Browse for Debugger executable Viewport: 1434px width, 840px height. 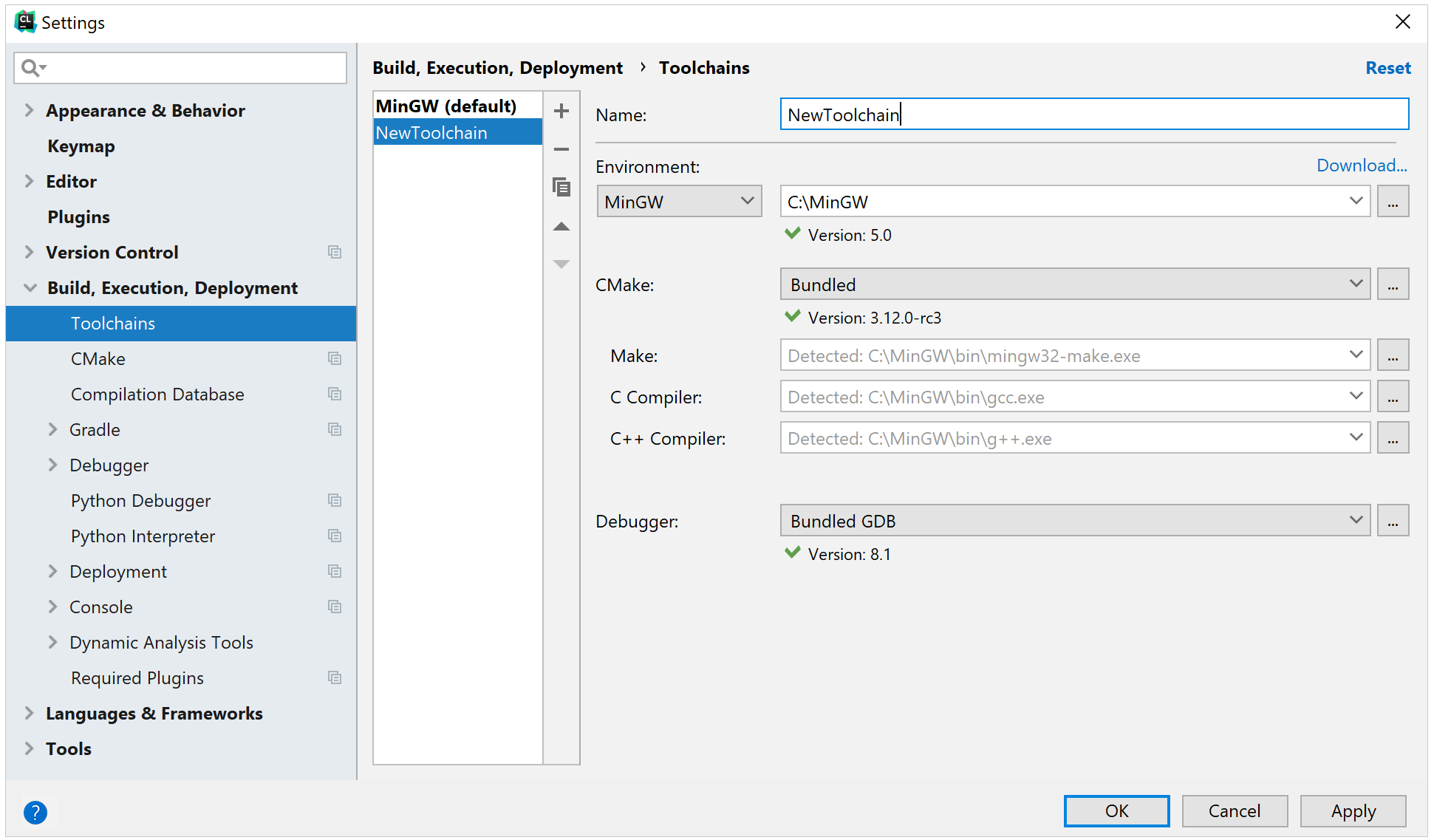(1393, 521)
